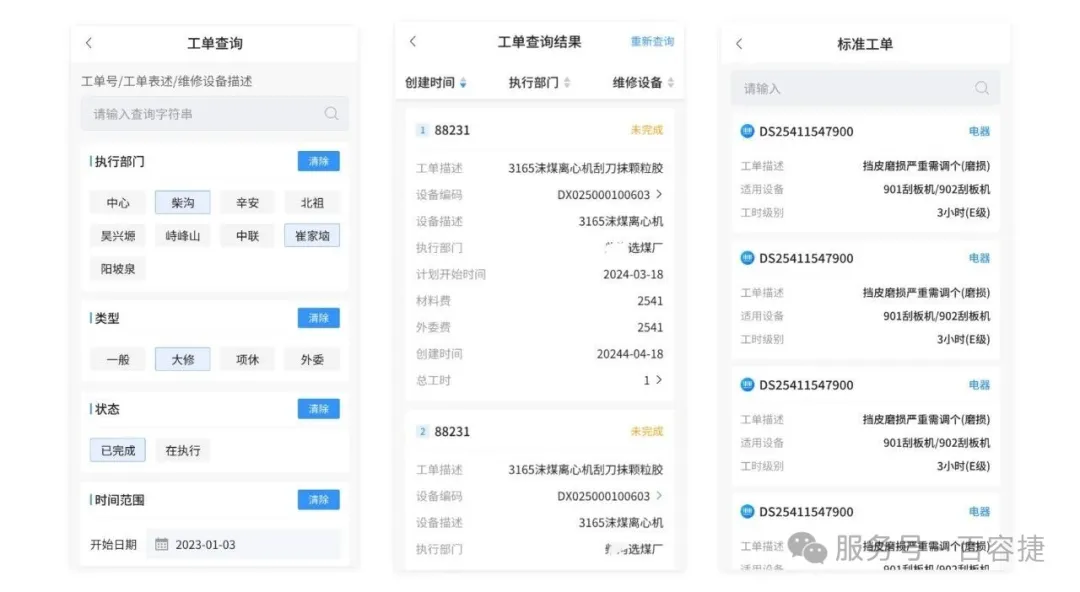Choose the 在执行 status option
The height and width of the screenshot is (592, 1080).
point(182,451)
